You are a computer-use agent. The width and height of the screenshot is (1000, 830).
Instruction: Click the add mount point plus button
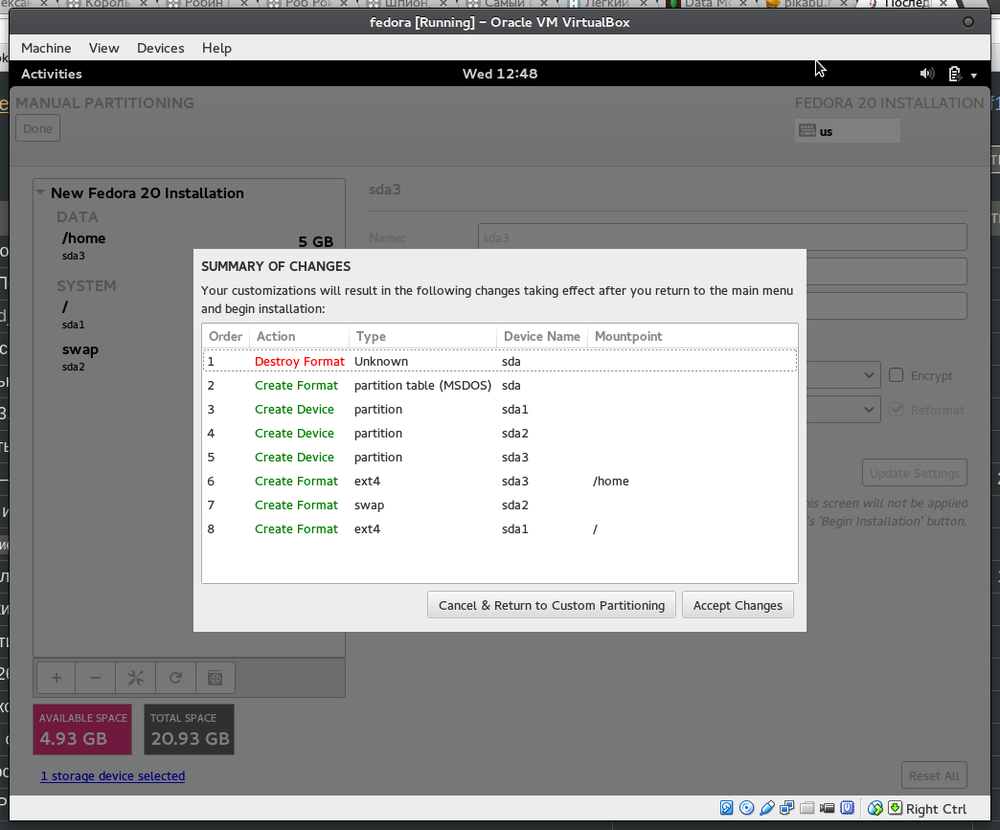click(x=56, y=678)
